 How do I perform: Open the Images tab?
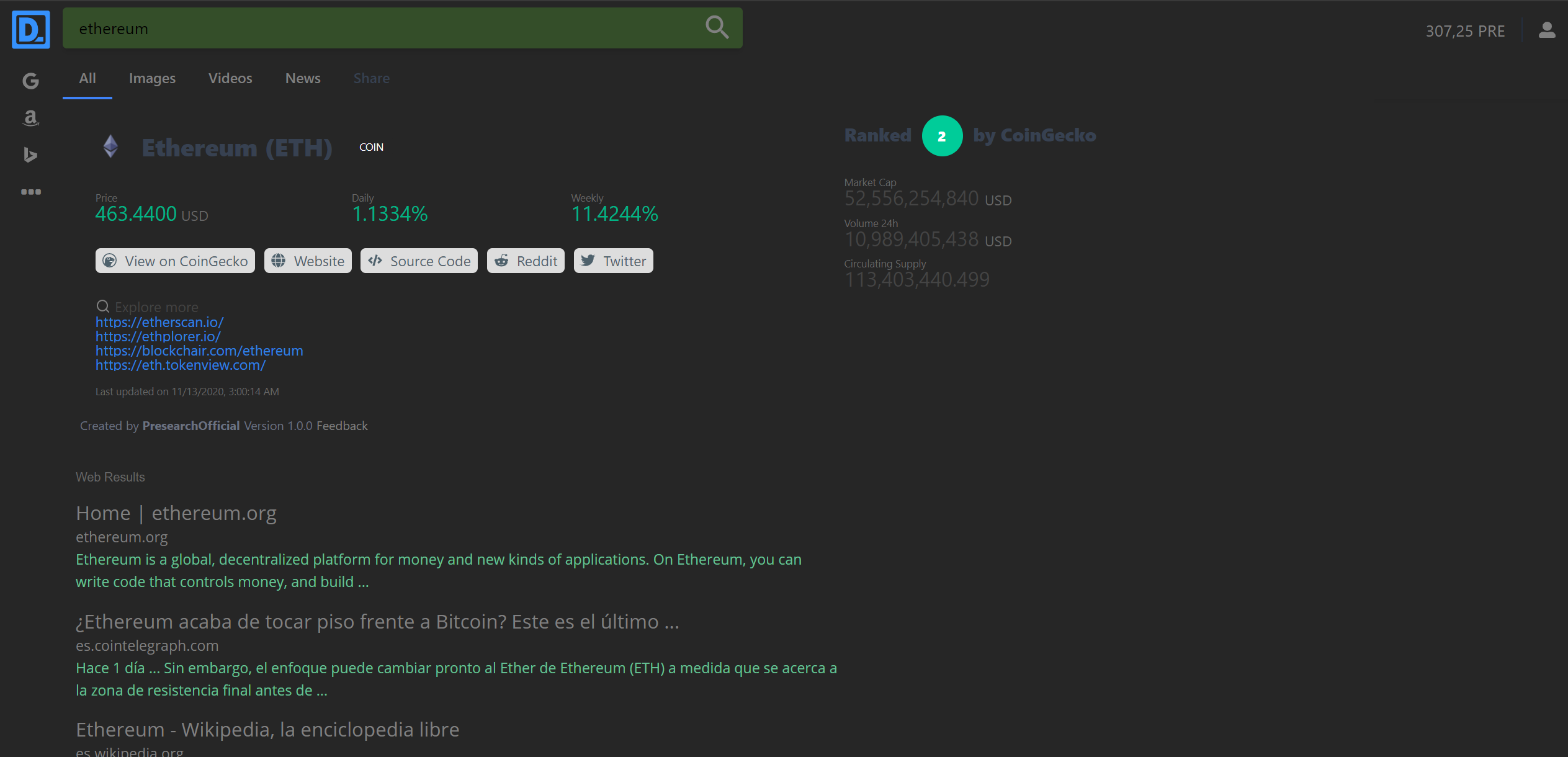tap(152, 78)
